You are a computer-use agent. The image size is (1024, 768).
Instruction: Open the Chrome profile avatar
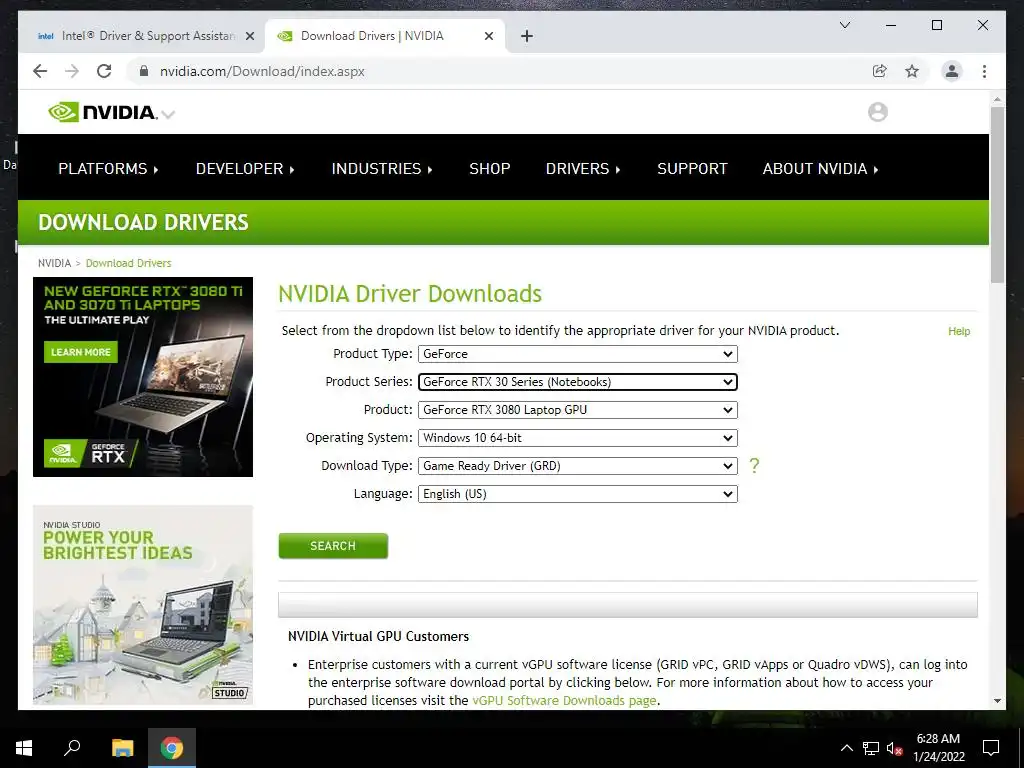952,71
